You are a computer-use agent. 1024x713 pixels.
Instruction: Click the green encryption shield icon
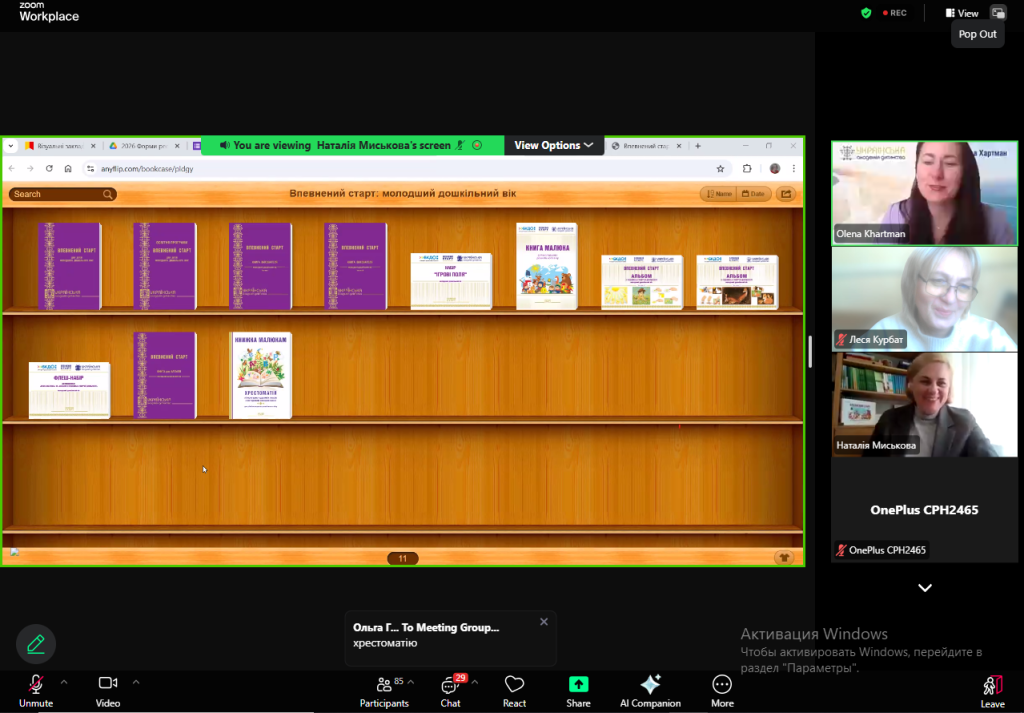pos(866,13)
